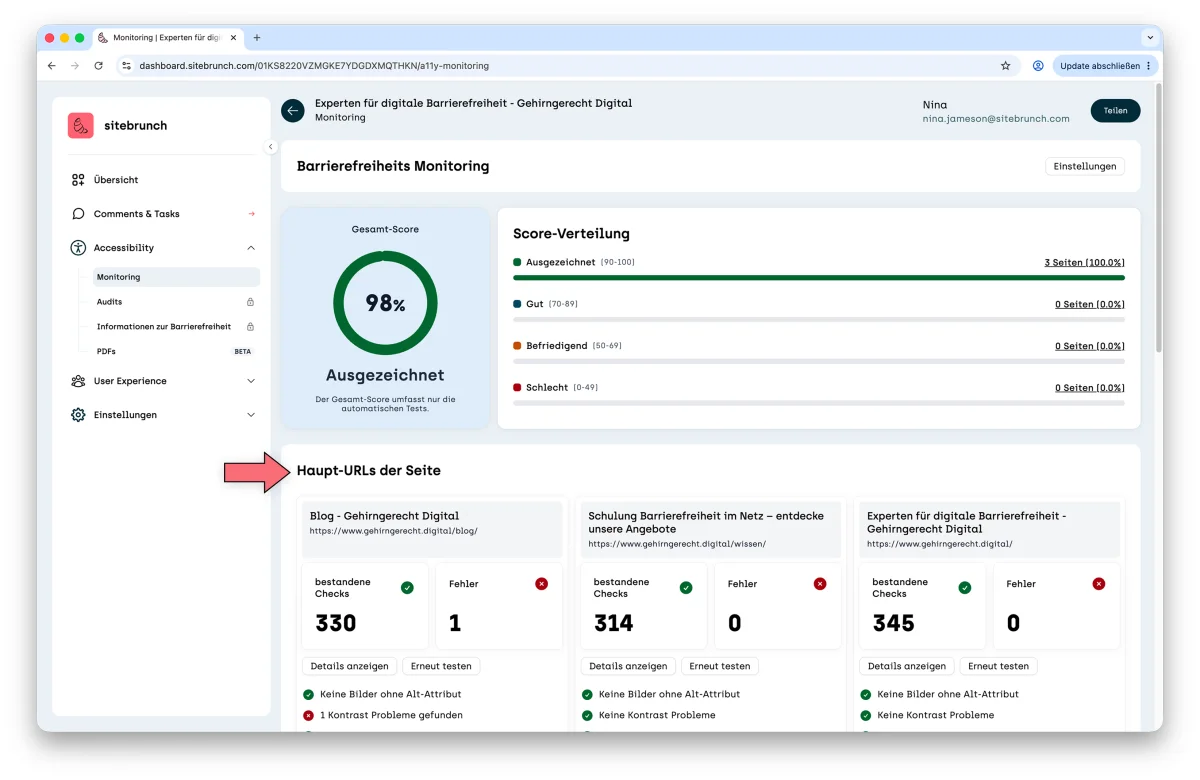Click the Ausgezeichnet green progress bar

(x=819, y=277)
